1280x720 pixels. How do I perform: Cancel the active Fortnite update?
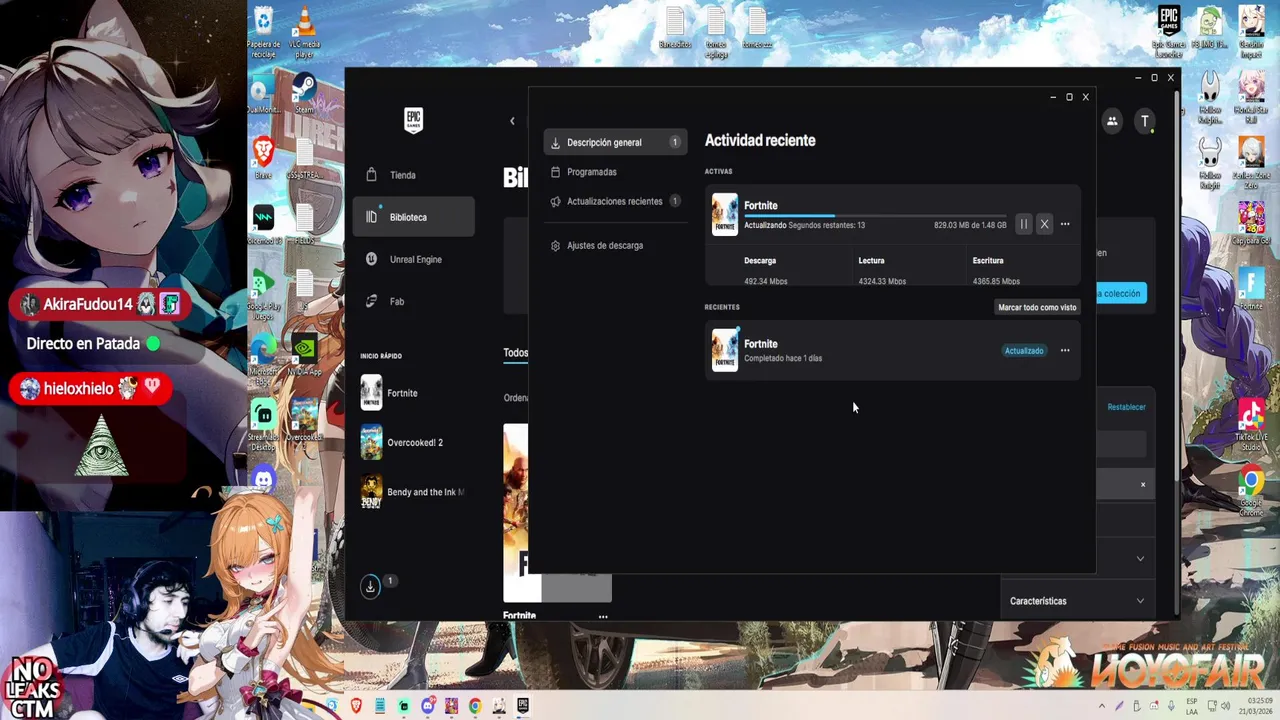point(1044,224)
